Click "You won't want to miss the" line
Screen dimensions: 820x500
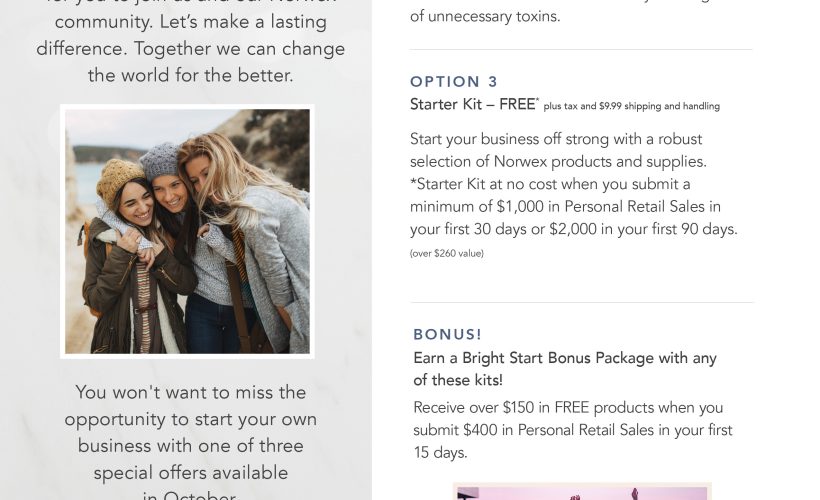(x=190, y=393)
